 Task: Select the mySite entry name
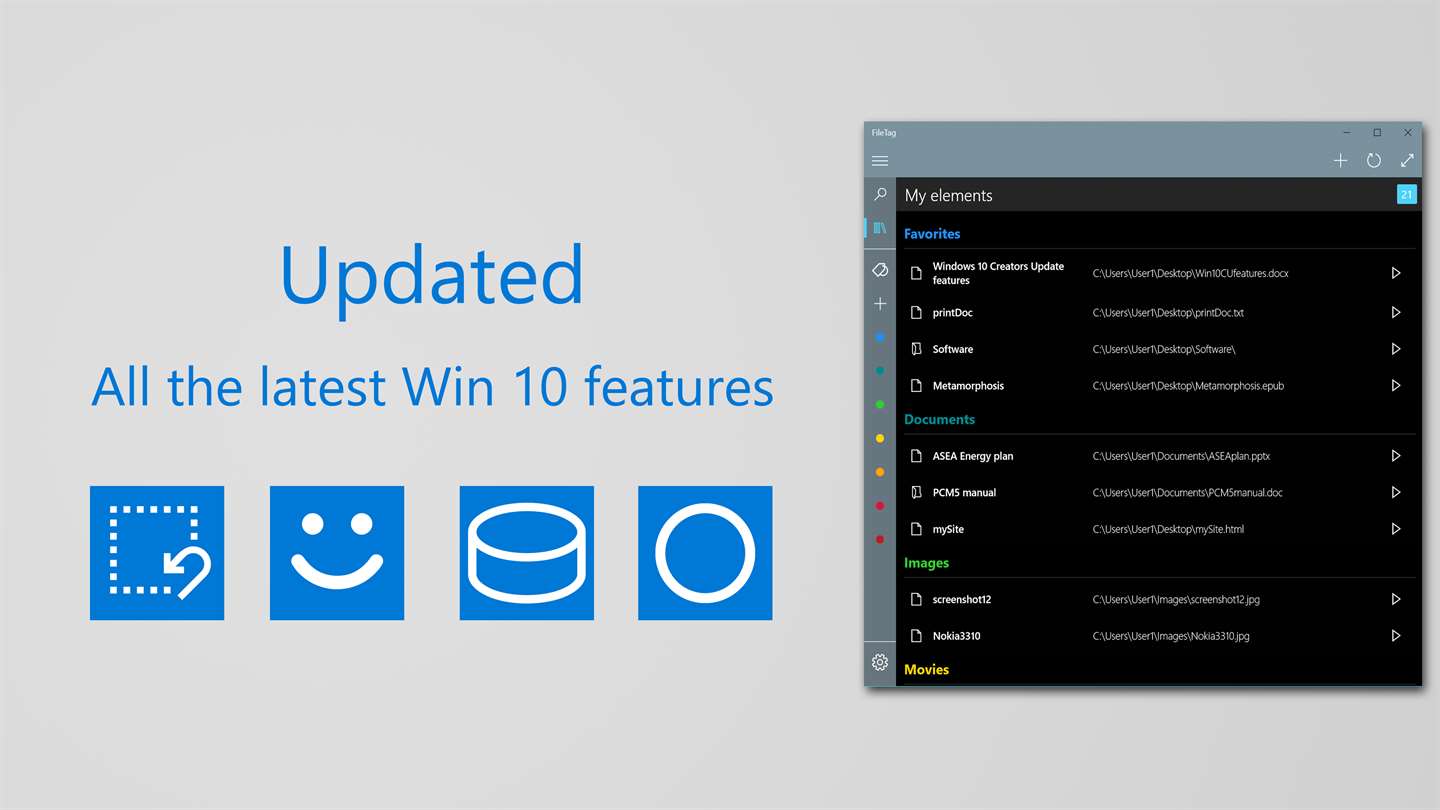[x=948, y=529]
